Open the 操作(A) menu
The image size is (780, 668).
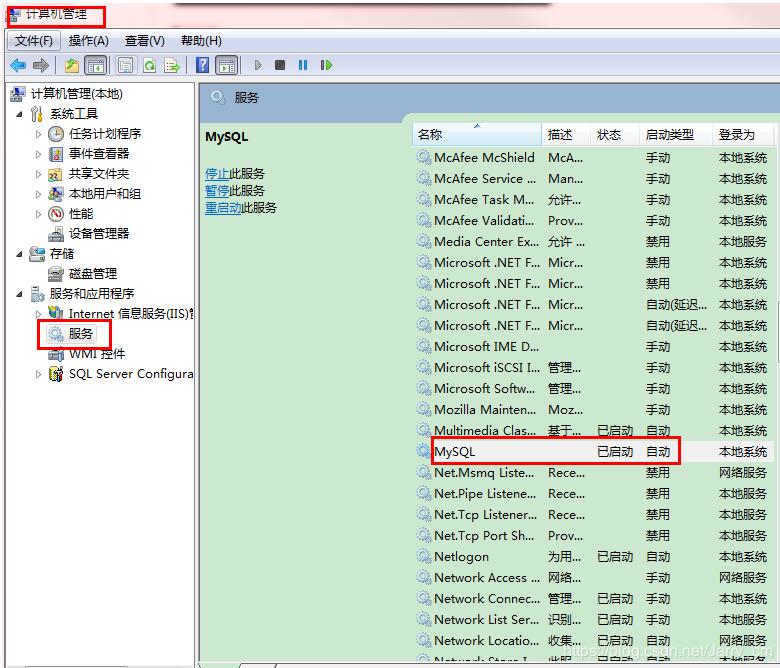pyautogui.click(x=89, y=41)
